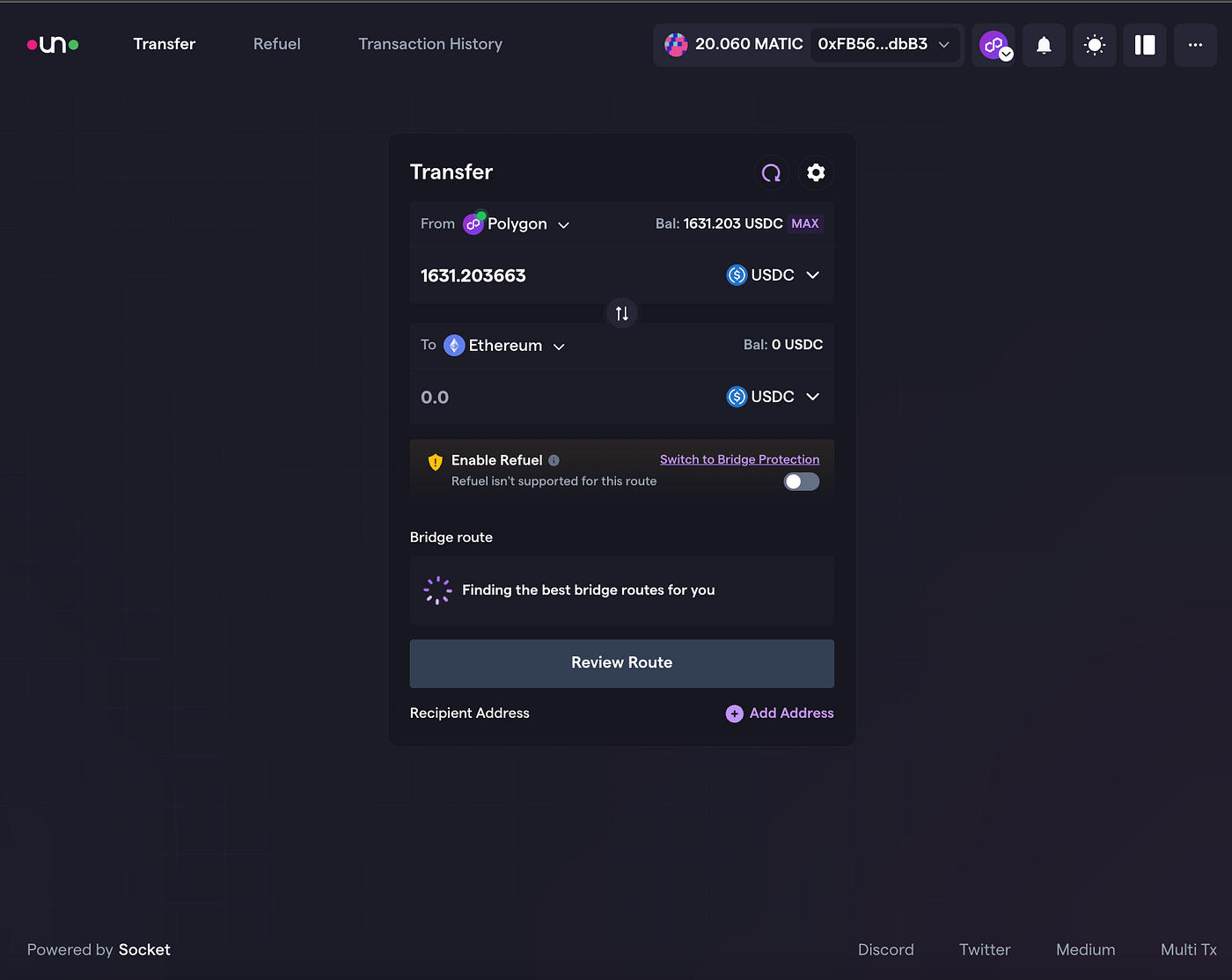The height and width of the screenshot is (980, 1232).
Task: Open transfer settings gear
Action: (x=817, y=172)
